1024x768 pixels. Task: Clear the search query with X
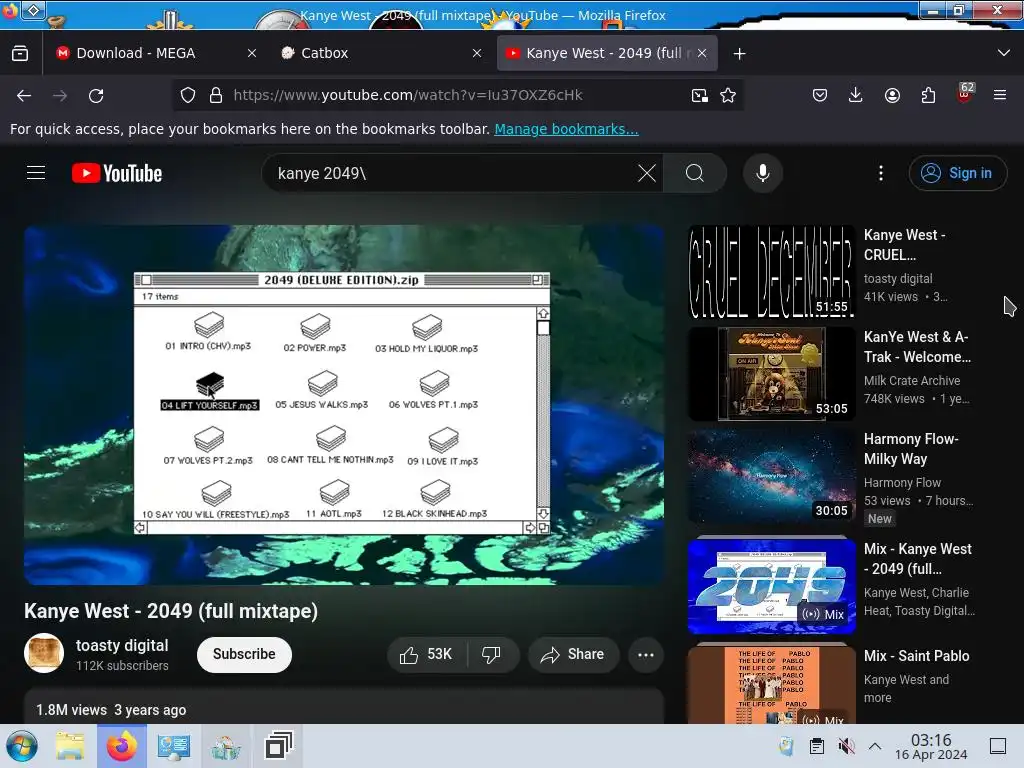click(x=647, y=173)
